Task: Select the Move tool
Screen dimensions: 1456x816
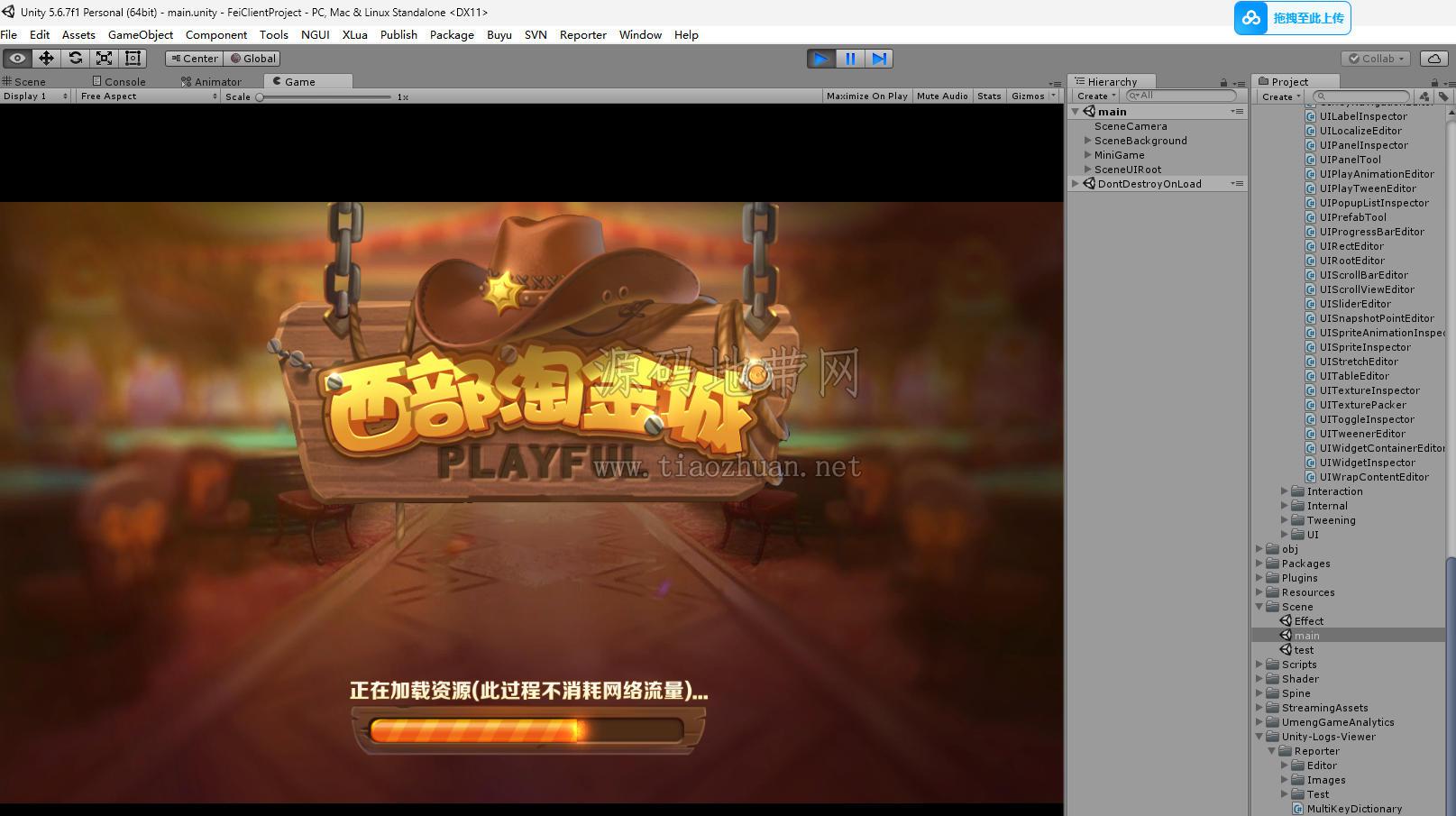Action: pos(46,59)
